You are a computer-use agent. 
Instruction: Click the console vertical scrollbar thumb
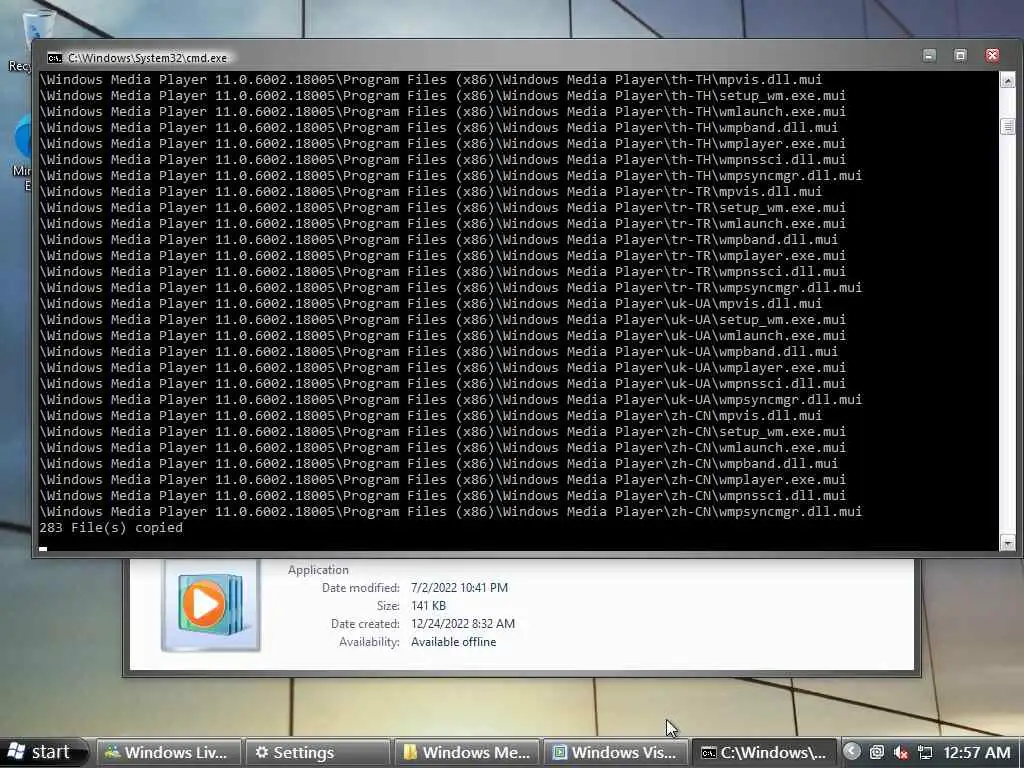pos(1007,126)
